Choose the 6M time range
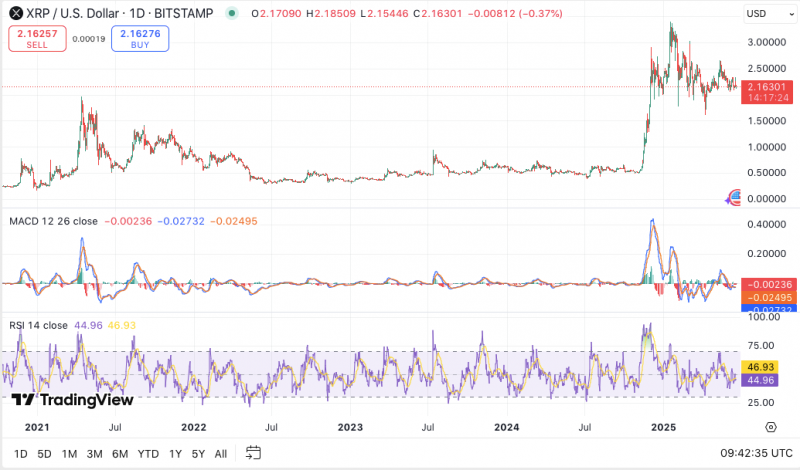The height and width of the screenshot is (470, 800). click(x=120, y=454)
